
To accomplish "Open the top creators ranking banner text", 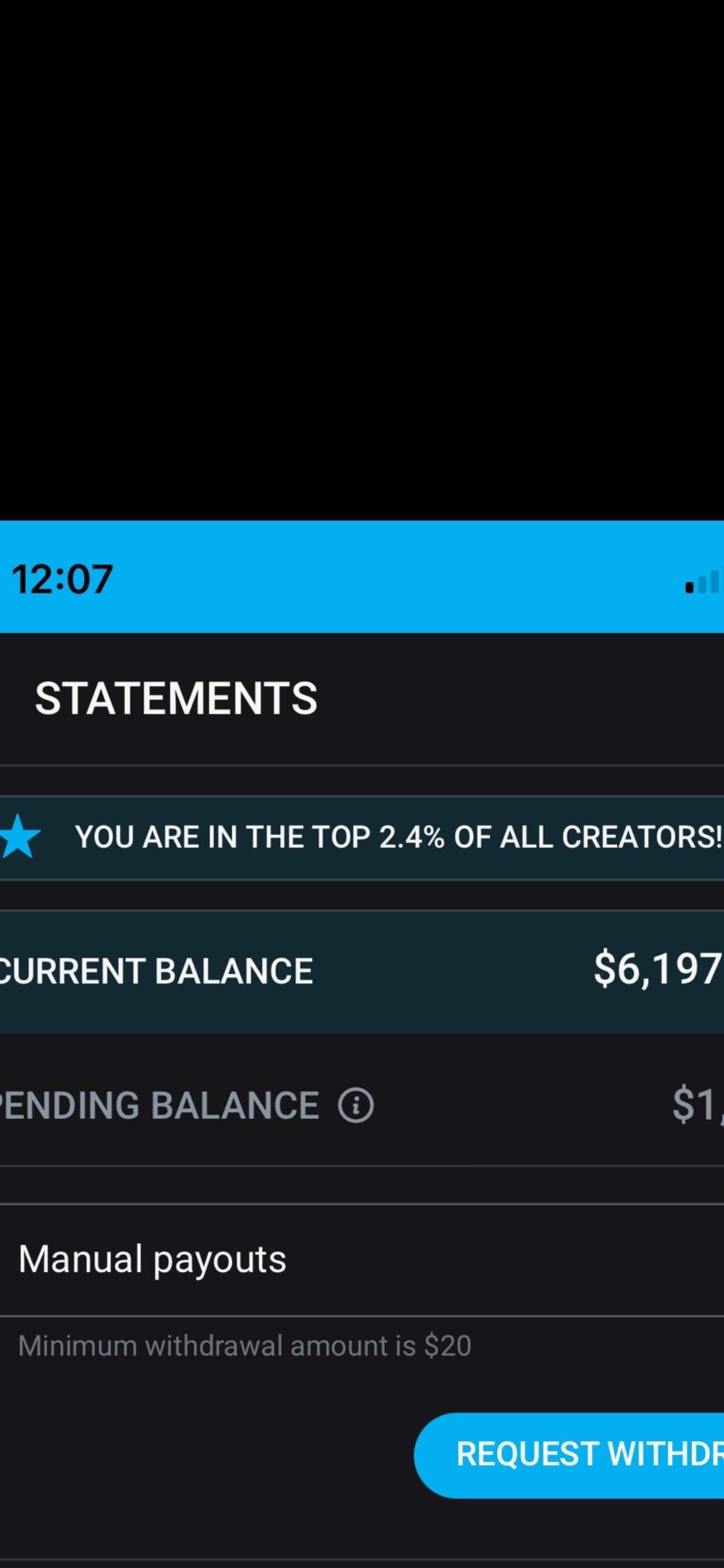I will click(399, 837).
